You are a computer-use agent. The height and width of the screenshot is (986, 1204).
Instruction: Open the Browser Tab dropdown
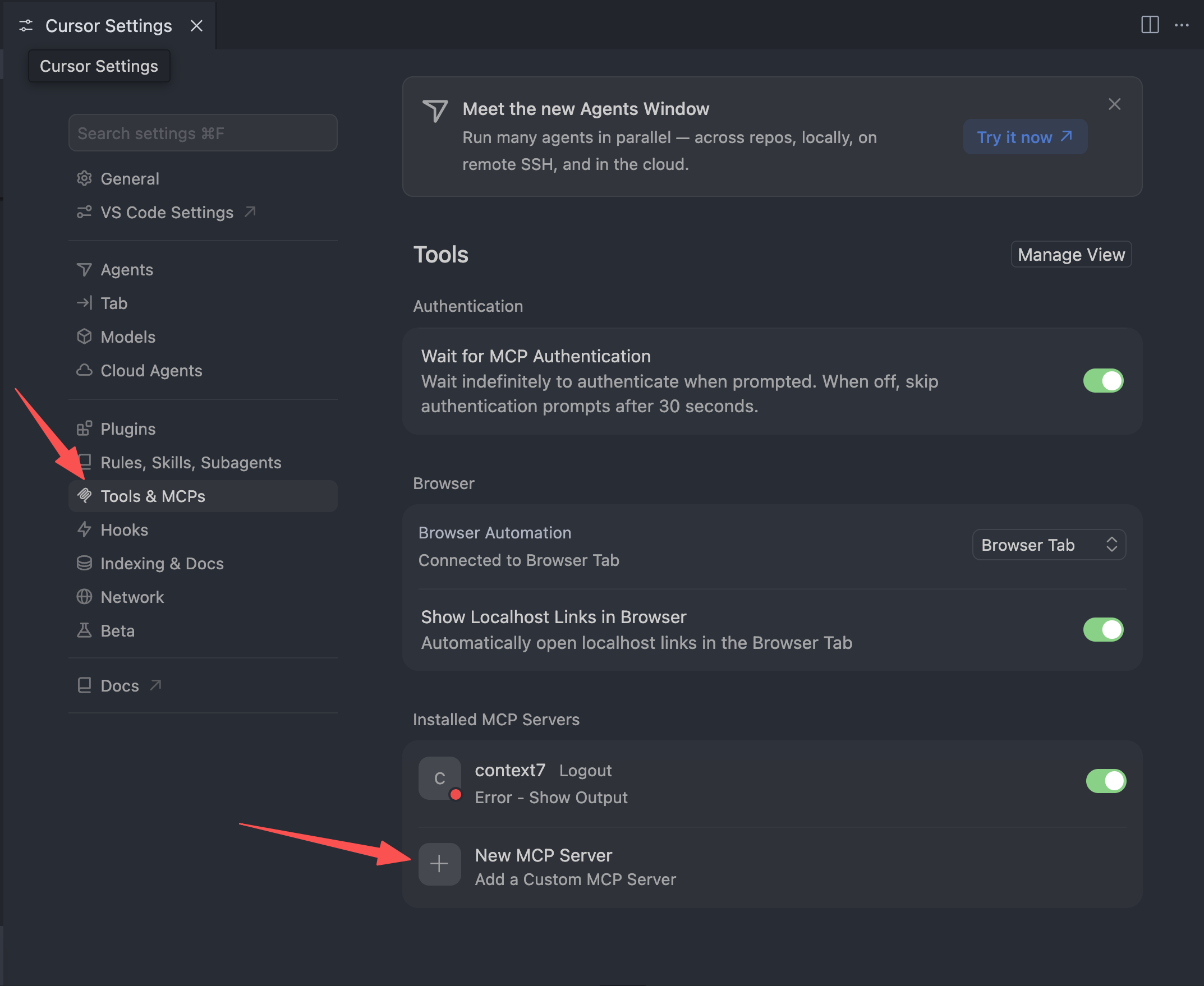point(1049,545)
